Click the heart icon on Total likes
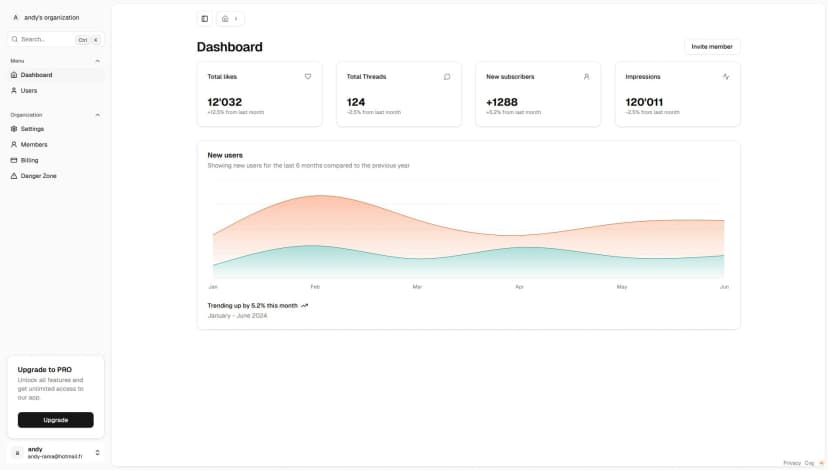This screenshot has width=828, height=470. pos(308,77)
